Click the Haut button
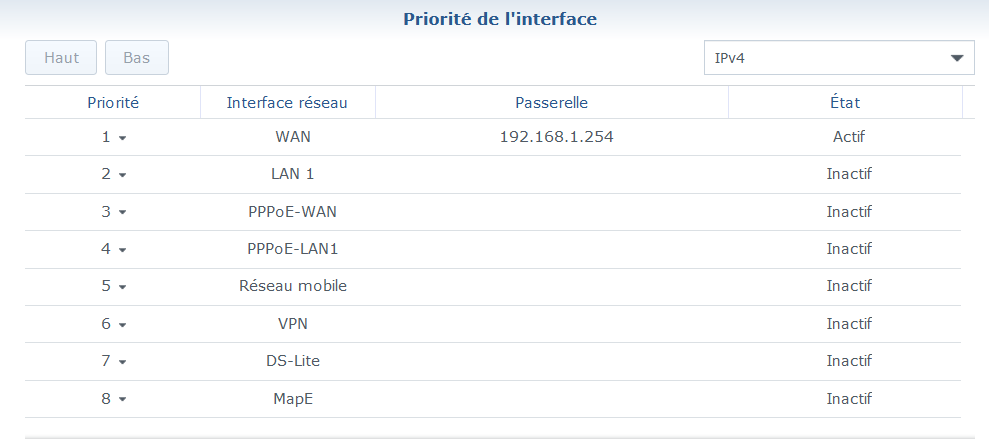Image resolution: width=989 pixels, height=441 pixels. tap(60, 58)
